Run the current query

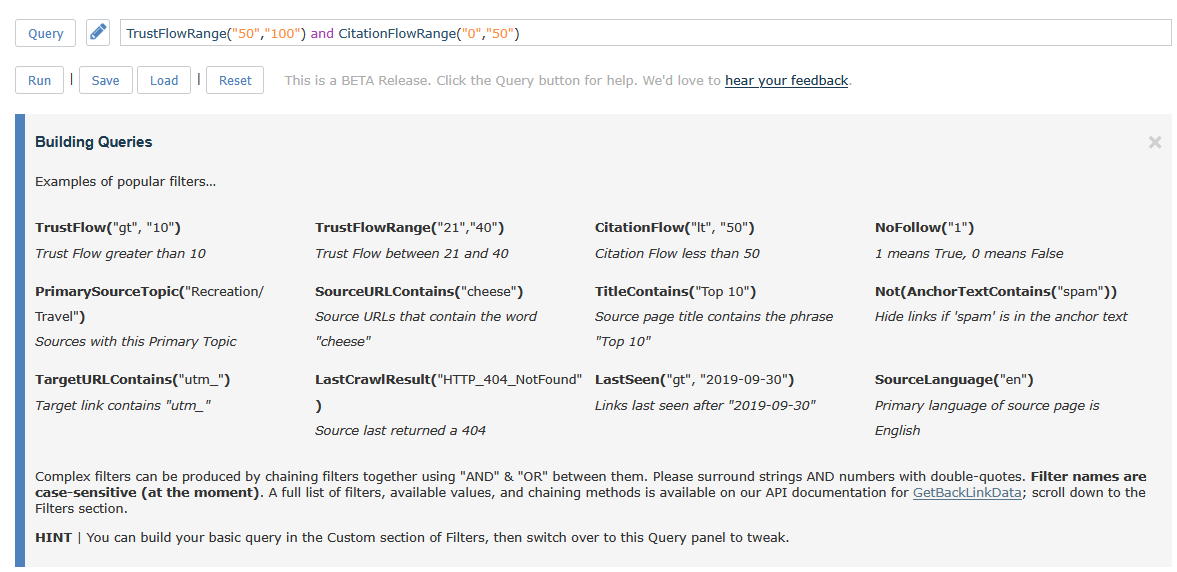[x=40, y=80]
